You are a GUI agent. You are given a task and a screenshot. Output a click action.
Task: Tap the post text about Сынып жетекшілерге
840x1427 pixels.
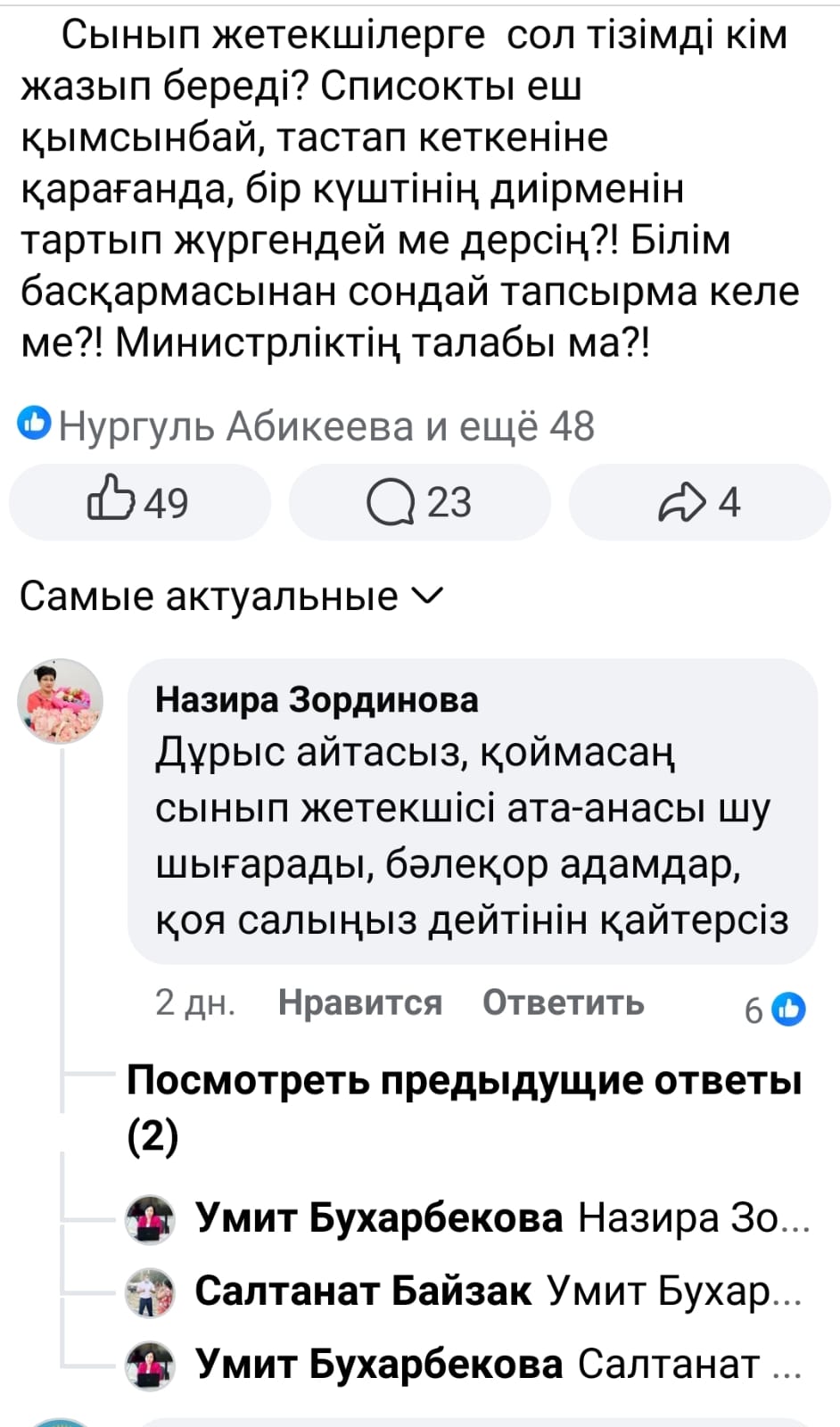(x=410, y=189)
